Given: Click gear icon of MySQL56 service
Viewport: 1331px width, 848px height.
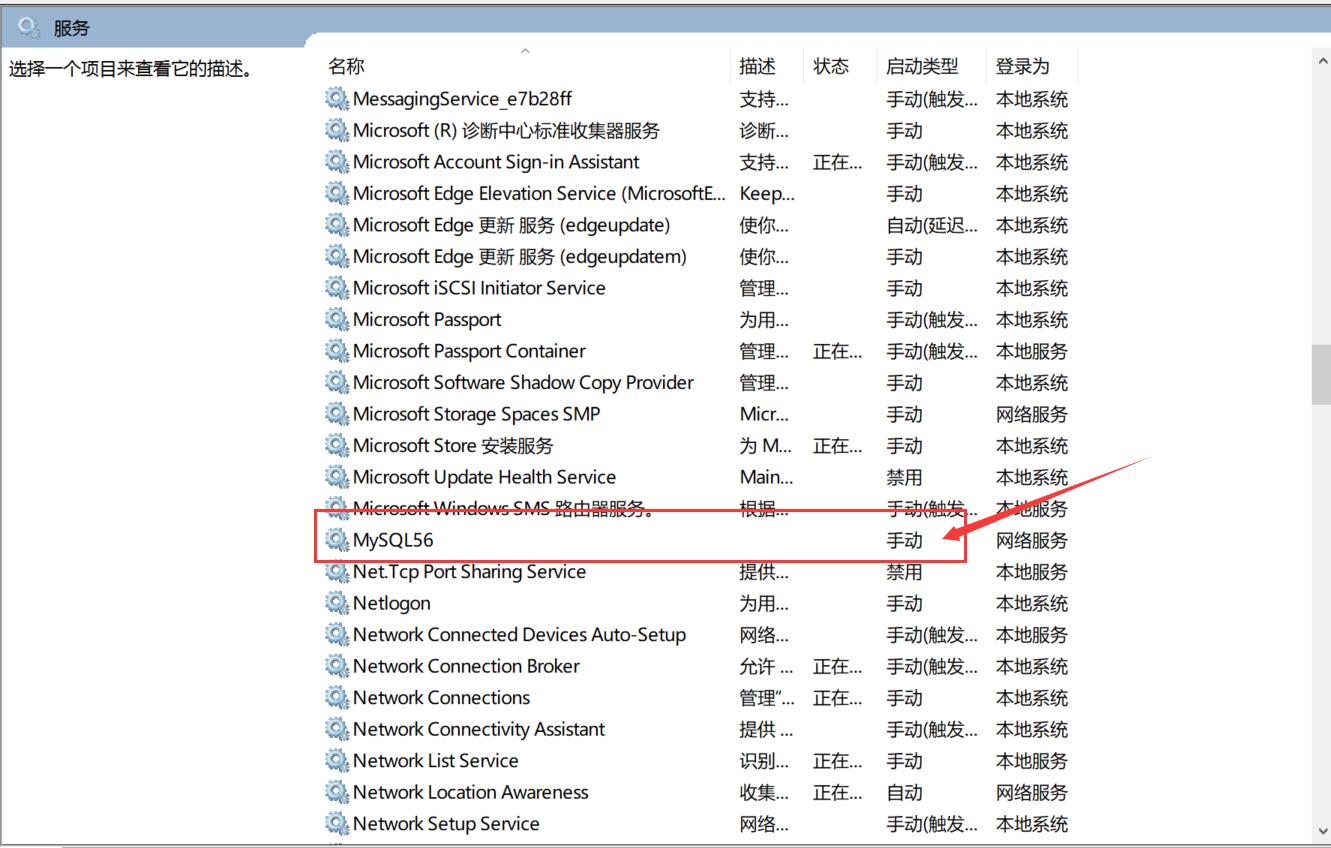Looking at the screenshot, I should click(x=337, y=540).
